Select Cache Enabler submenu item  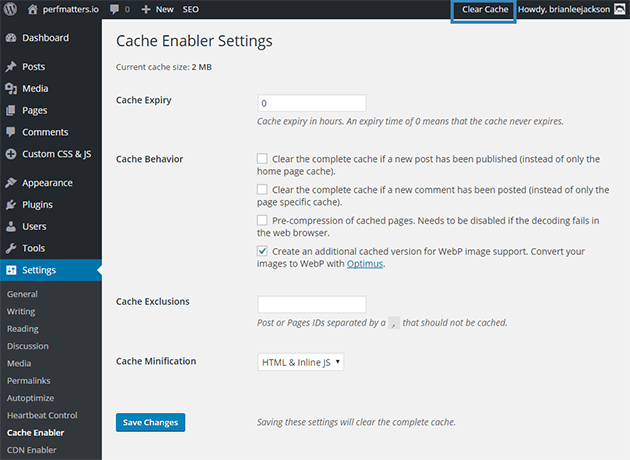[35, 433]
